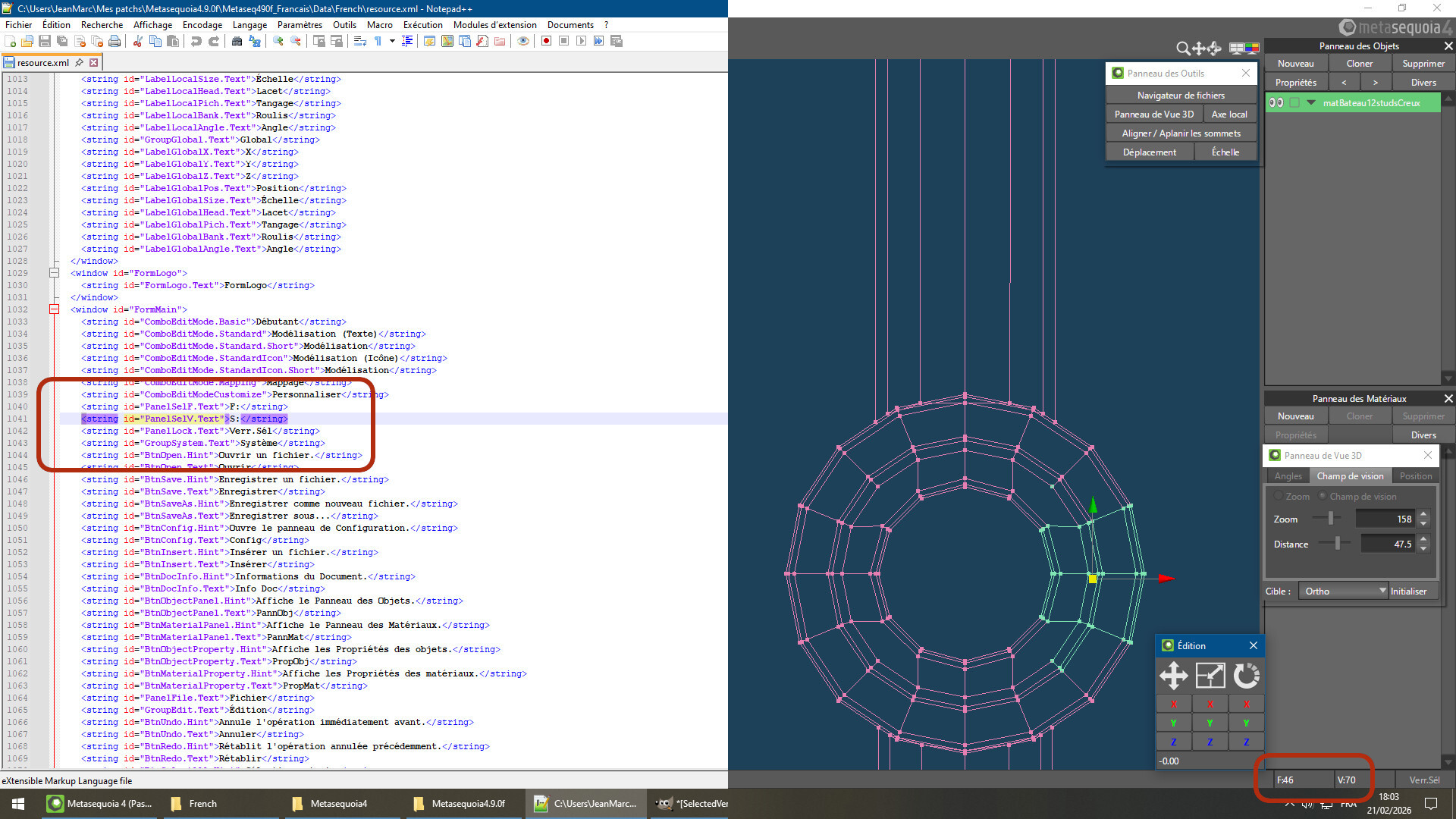Adjust the Distance slider handle
Screen dimensions: 1456x819
click(1338, 543)
